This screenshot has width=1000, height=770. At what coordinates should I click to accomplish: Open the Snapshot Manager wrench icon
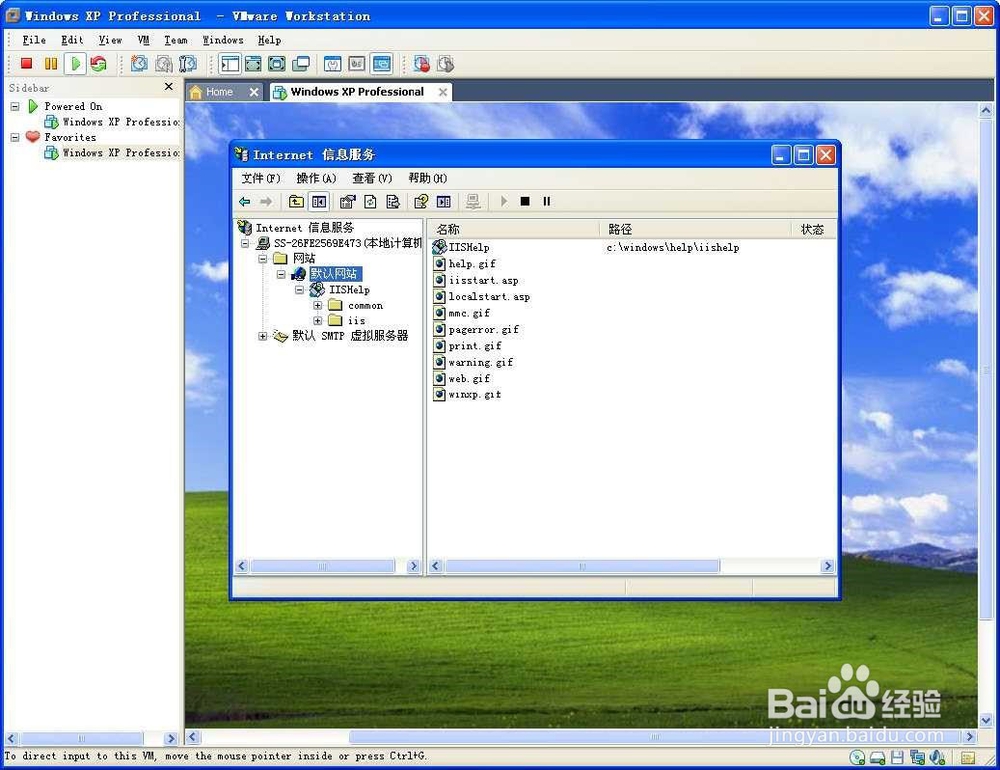pos(188,63)
